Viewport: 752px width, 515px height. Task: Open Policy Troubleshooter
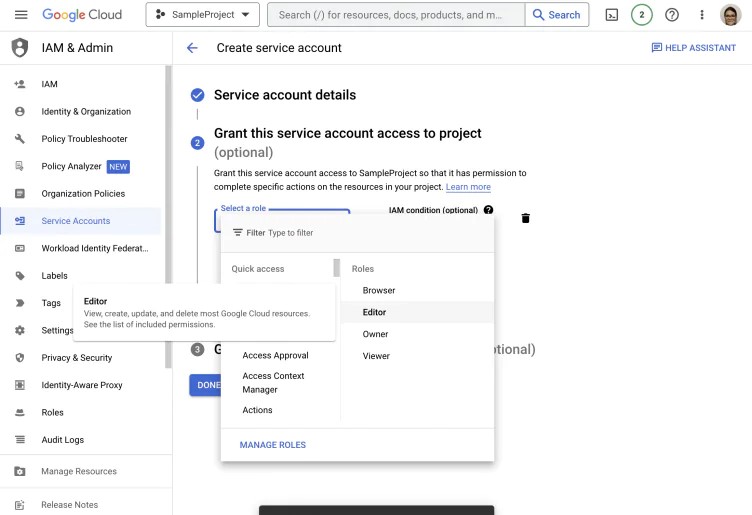click(x=84, y=139)
